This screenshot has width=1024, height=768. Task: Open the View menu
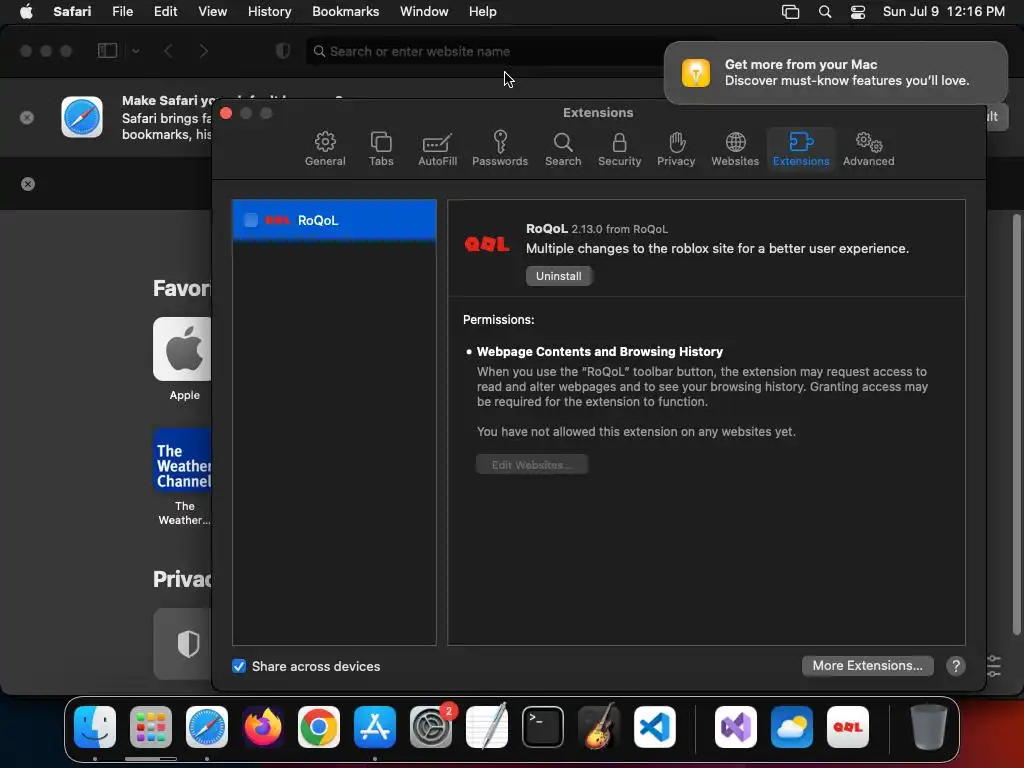pyautogui.click(x=212, y=11)
